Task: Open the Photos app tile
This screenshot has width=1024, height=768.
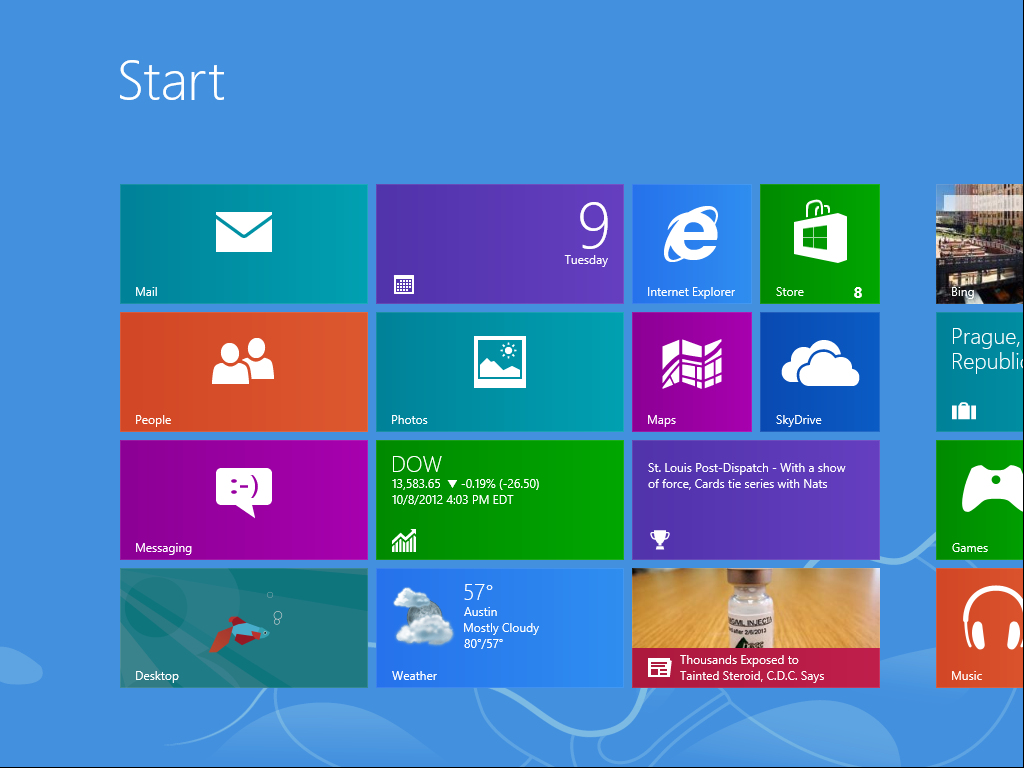Action: [500, 371]
